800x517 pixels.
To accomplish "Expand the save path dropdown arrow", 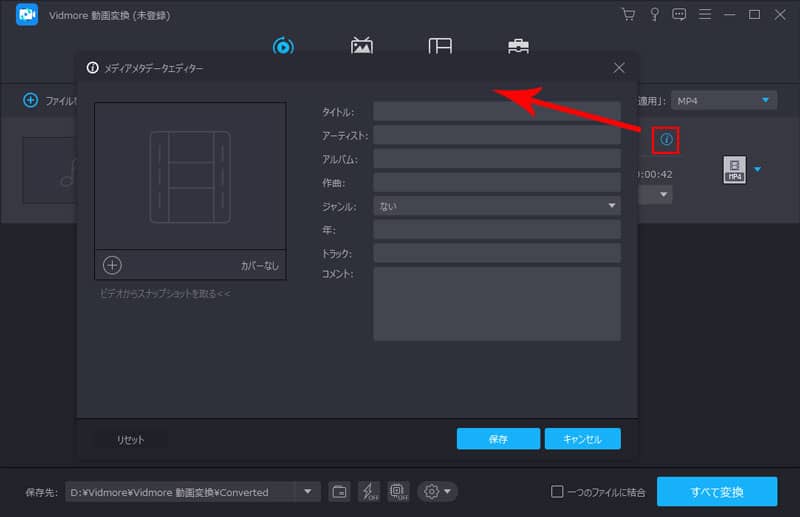I will (x=308, y=491).
